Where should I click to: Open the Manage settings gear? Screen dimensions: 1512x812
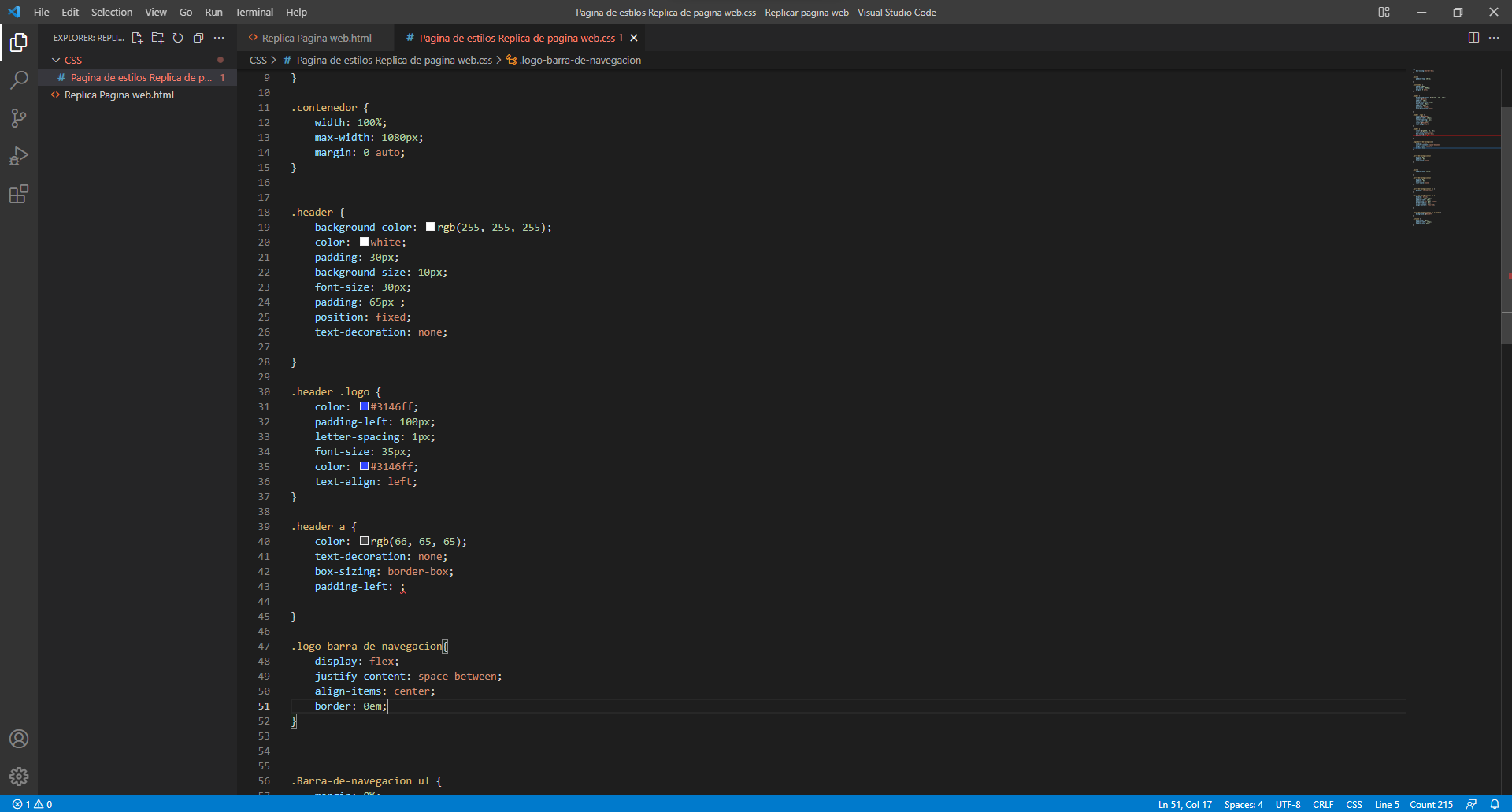click(x=19, y=776)
